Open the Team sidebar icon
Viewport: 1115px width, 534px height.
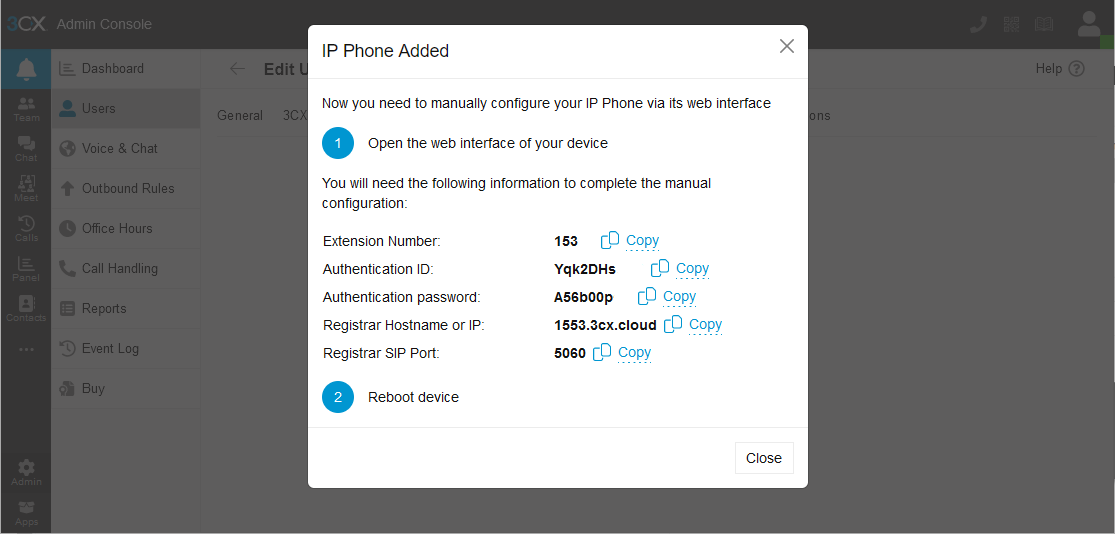pyautogui.click(x=26, y=110)
